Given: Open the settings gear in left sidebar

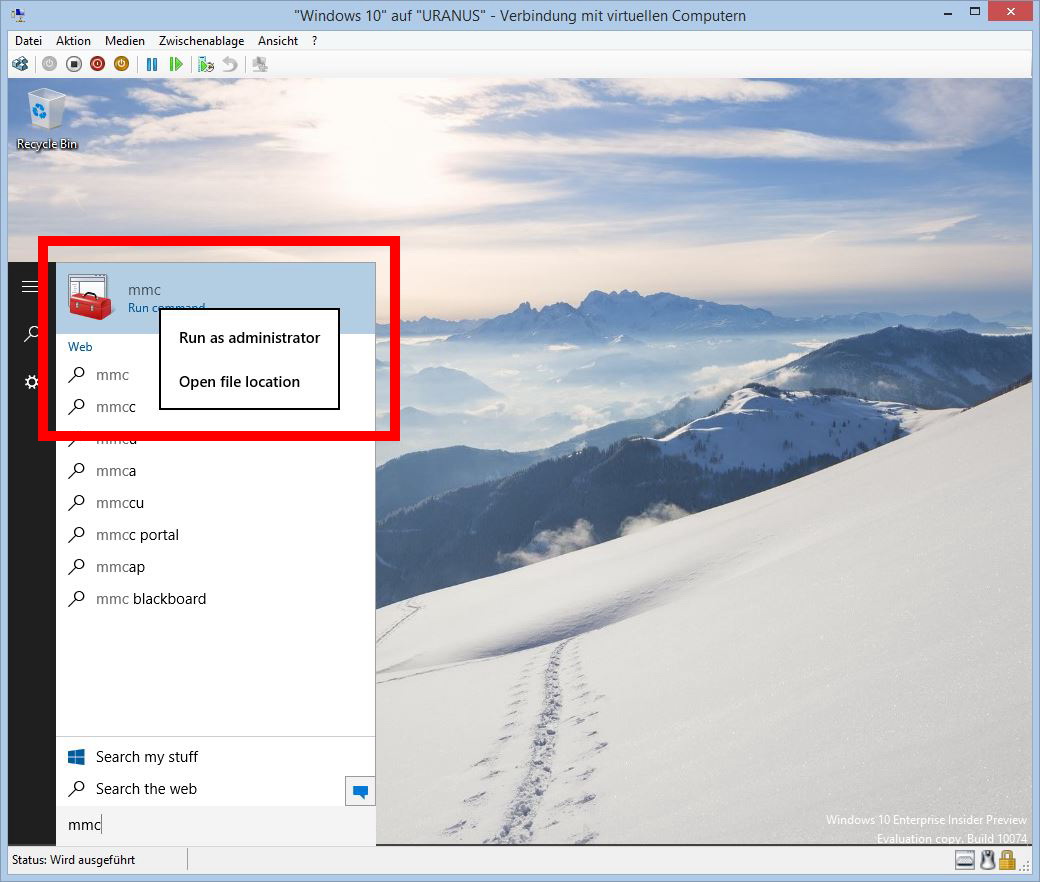Looking at the screenshot, I should (31, 382).
